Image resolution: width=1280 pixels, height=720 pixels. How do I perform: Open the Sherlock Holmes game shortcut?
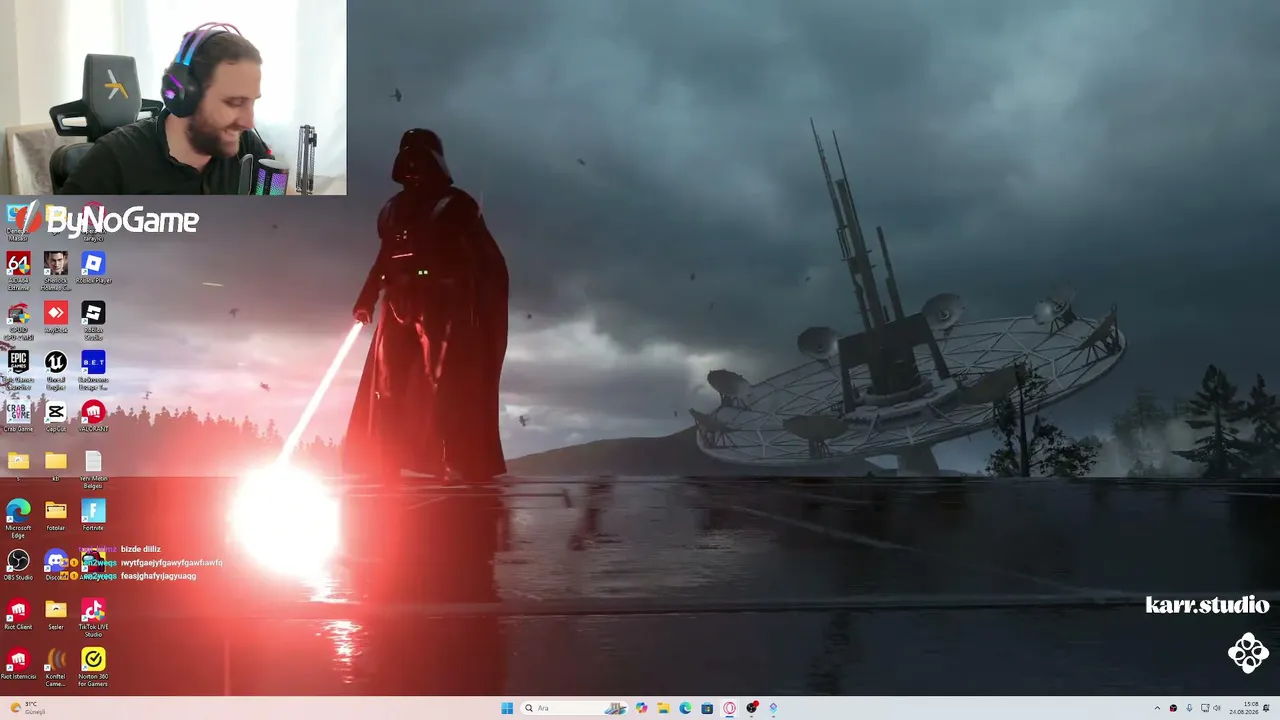(x=56, y=270)
